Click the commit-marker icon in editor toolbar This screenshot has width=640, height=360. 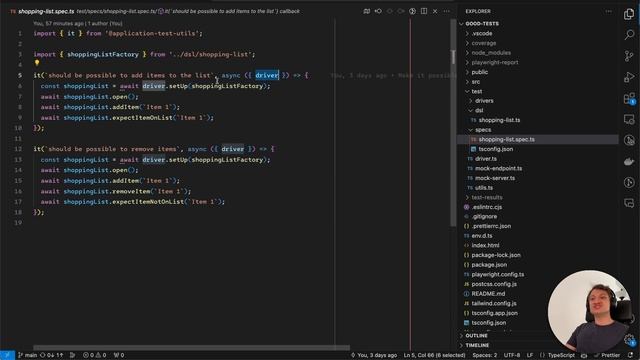[378, 11]
